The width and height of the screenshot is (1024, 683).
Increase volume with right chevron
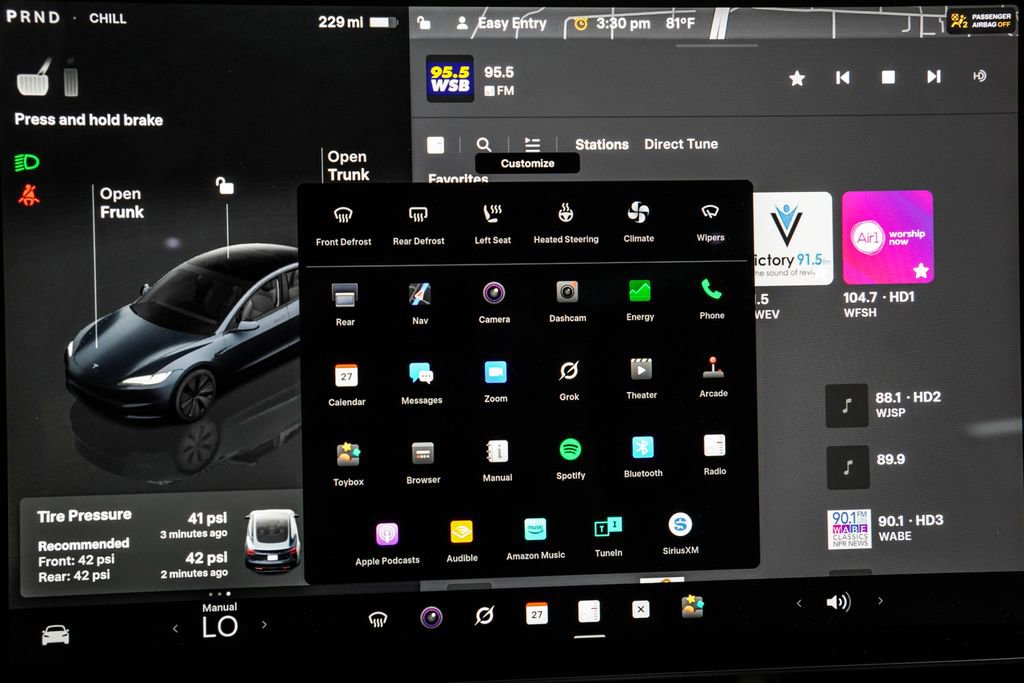880,601
